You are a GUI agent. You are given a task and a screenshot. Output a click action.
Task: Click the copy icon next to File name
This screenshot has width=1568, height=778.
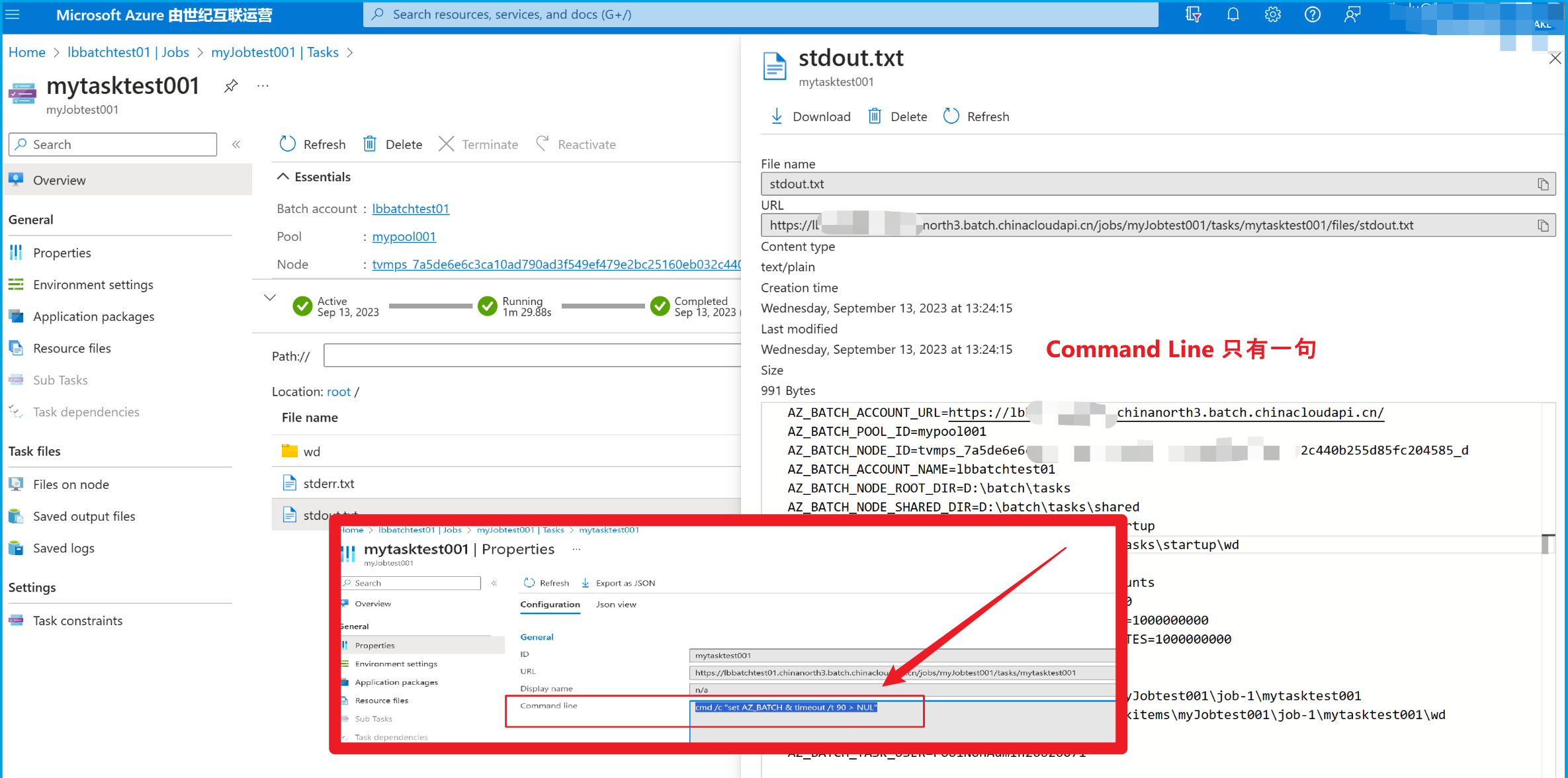click(x=1543, y=185)
